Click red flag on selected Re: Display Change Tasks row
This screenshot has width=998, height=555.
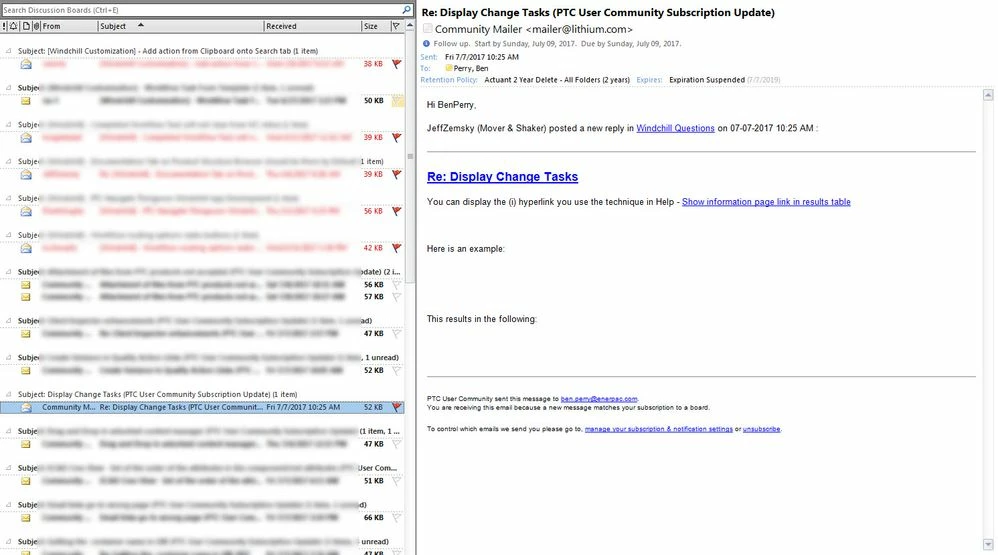(x=397, y=407)
